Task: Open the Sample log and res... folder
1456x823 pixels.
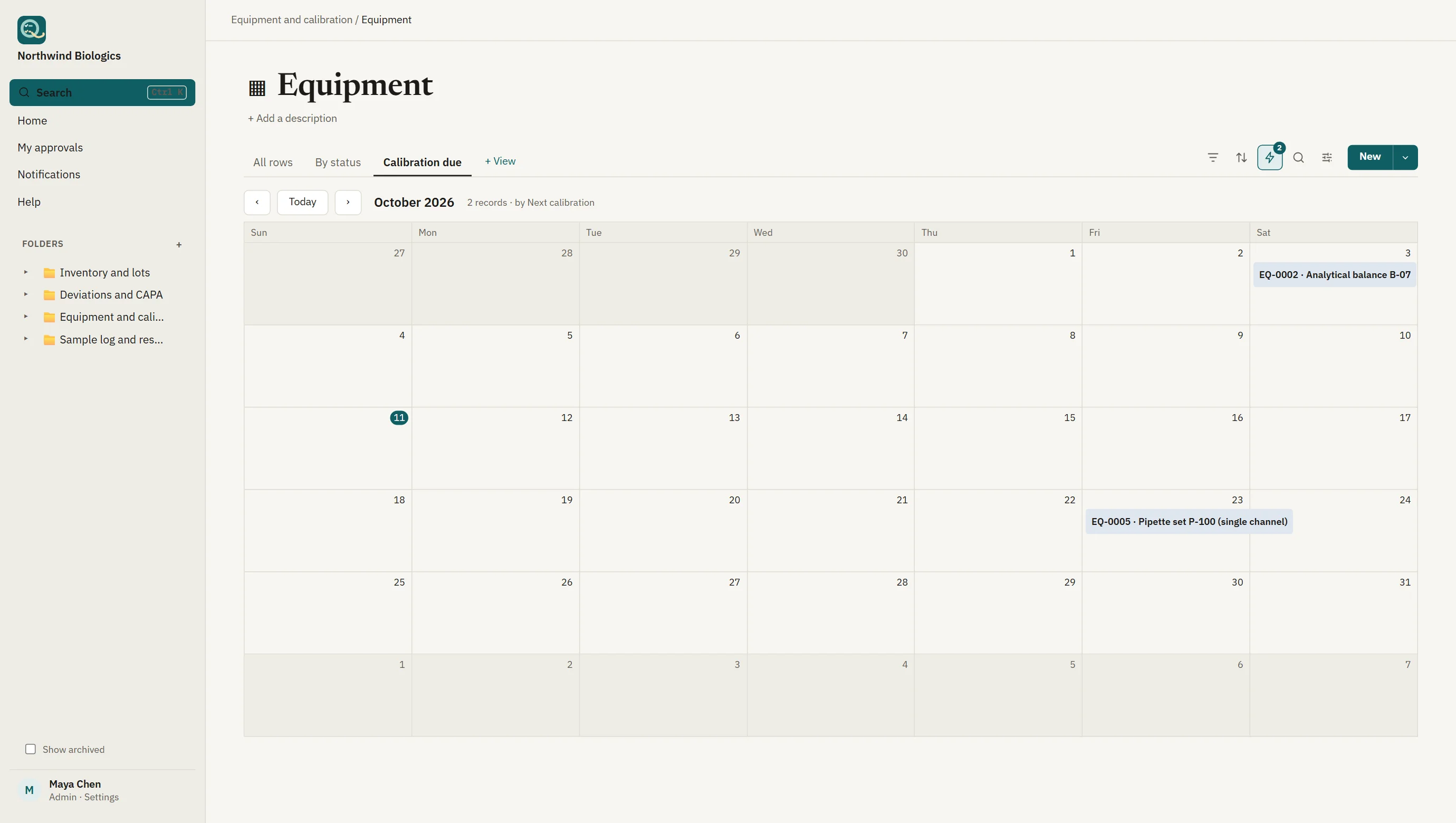Action: pyautogui.click(x=111, y=339)
